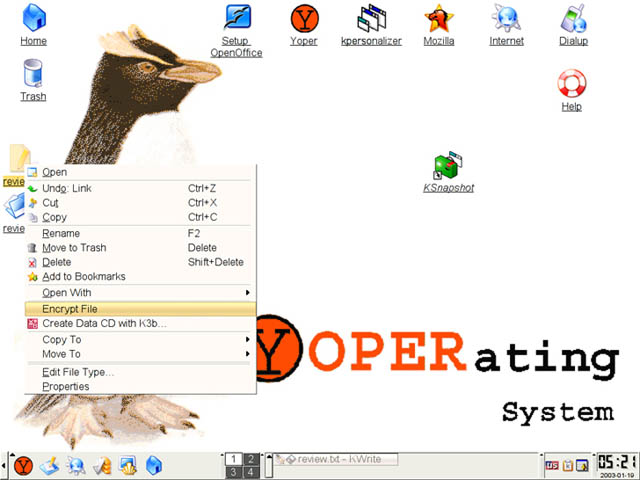
Task: Click the date 2003-01-19 under the clock
Action: (x=618, y=476)
